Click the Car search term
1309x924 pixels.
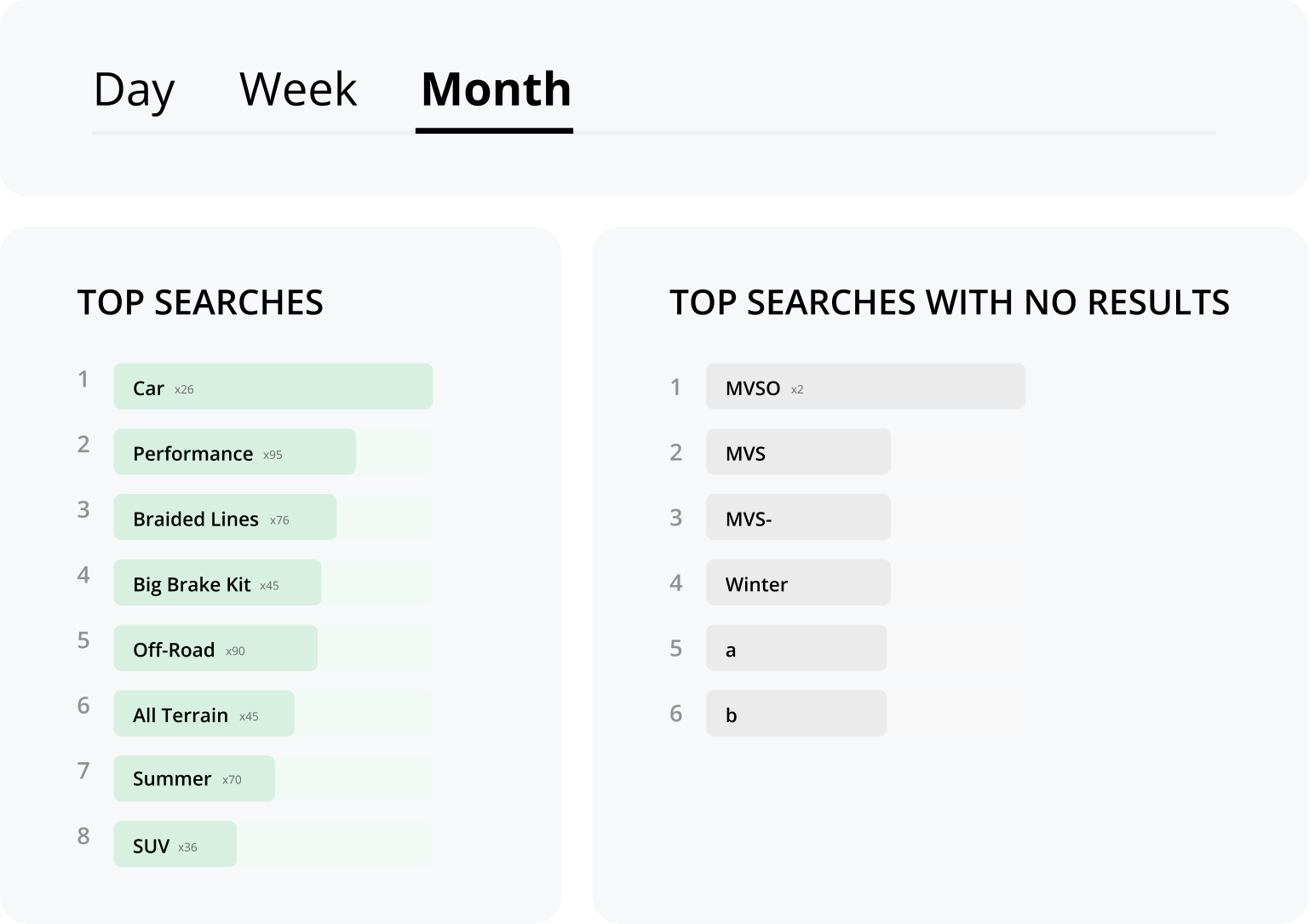click(x=148, y=387)
